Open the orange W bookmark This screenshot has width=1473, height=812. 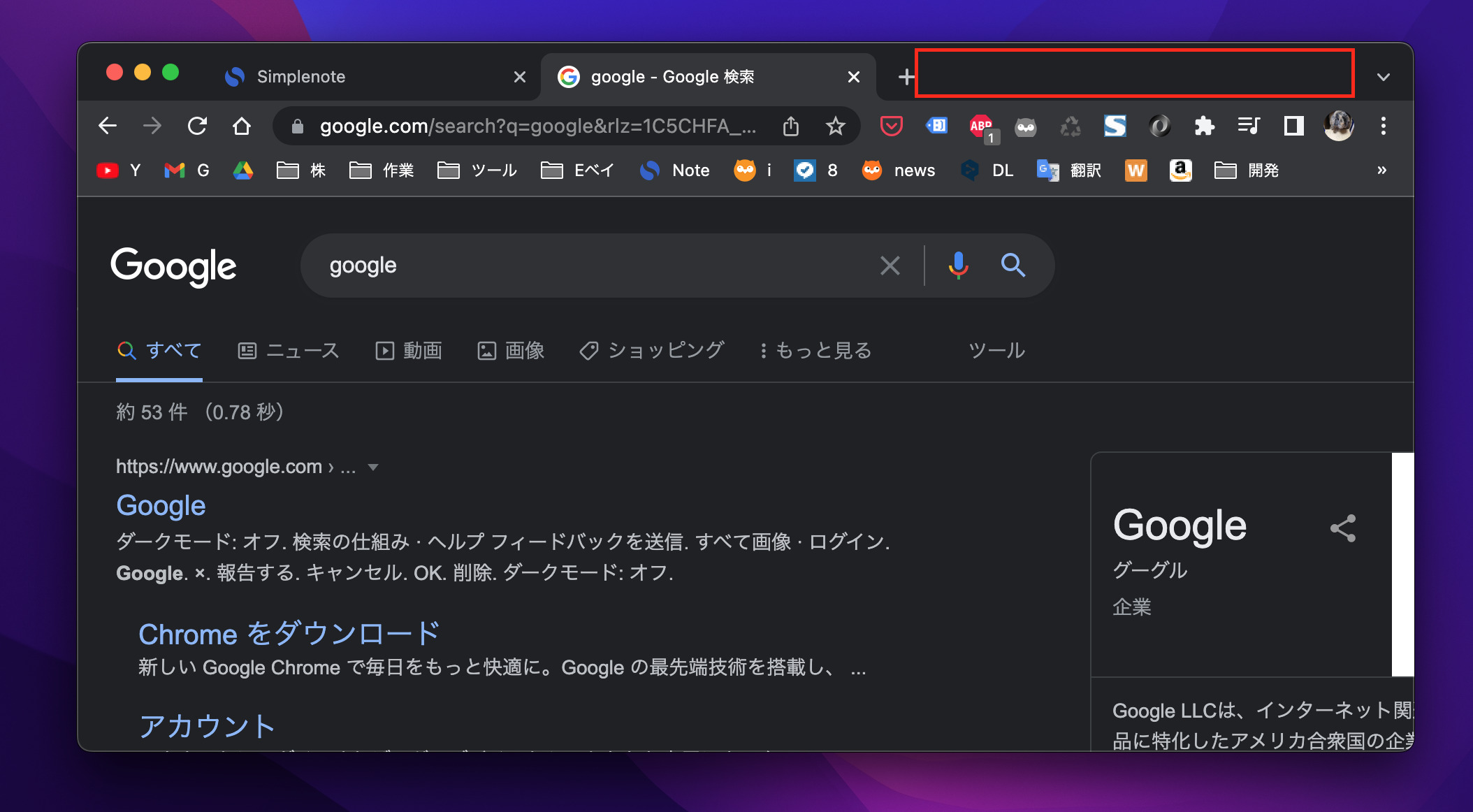pos(1136,171)
